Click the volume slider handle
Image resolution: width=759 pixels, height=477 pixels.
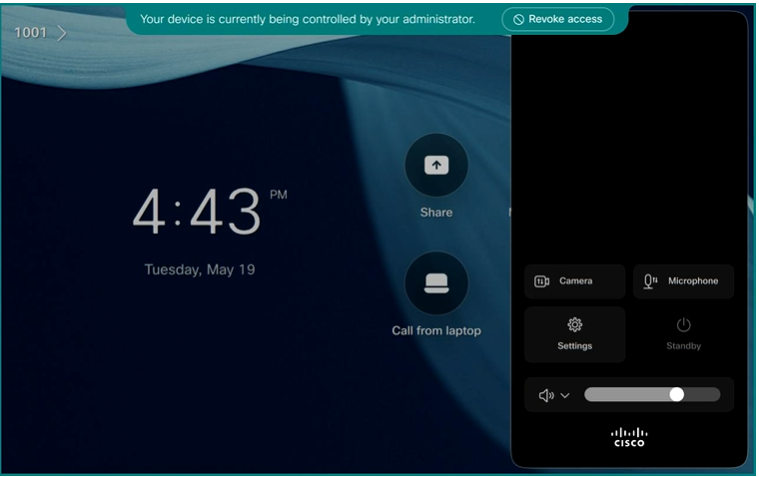tap(677, 395)
